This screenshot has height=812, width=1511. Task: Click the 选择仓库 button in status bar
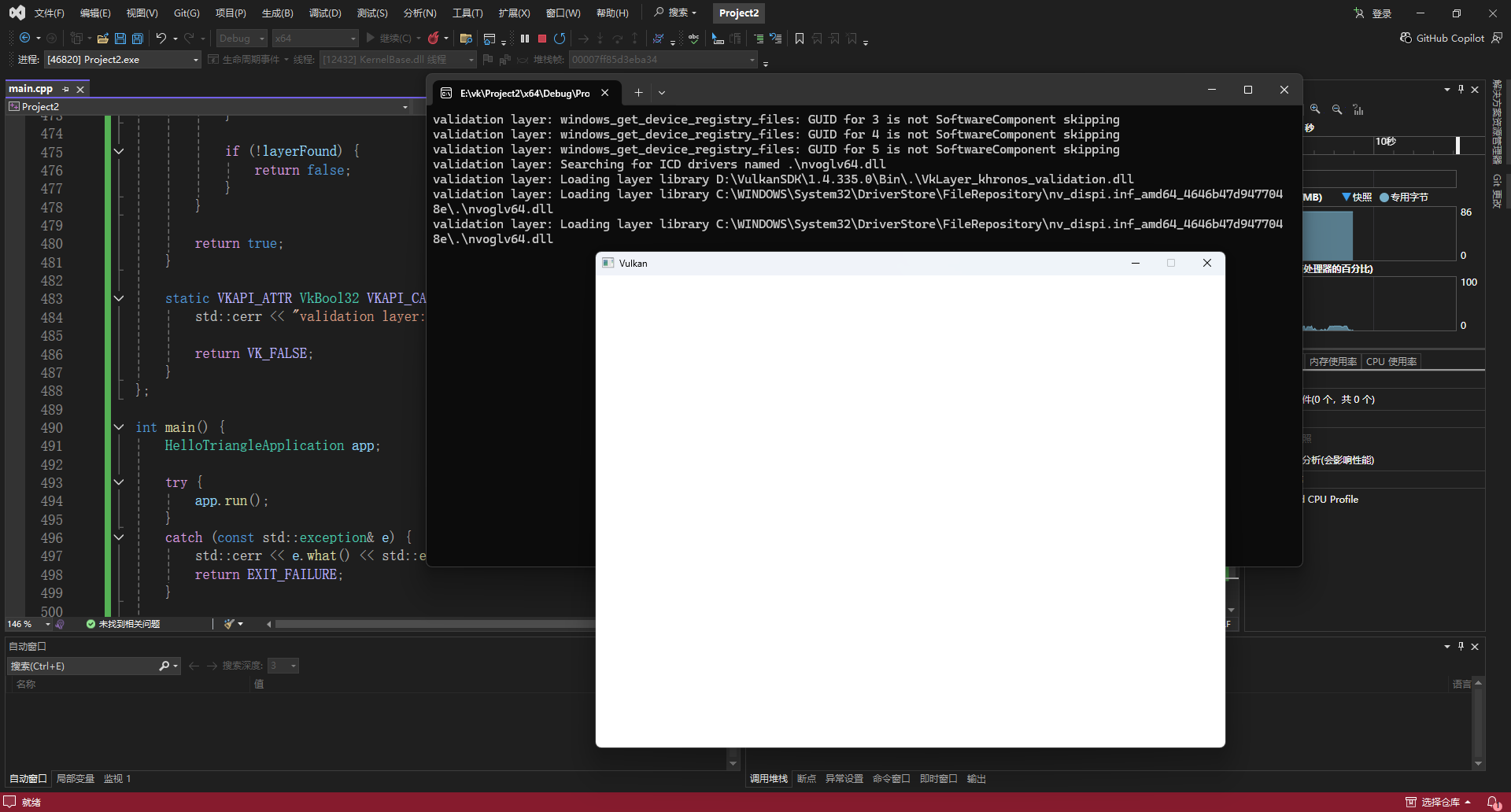(x=1439, y=802)
